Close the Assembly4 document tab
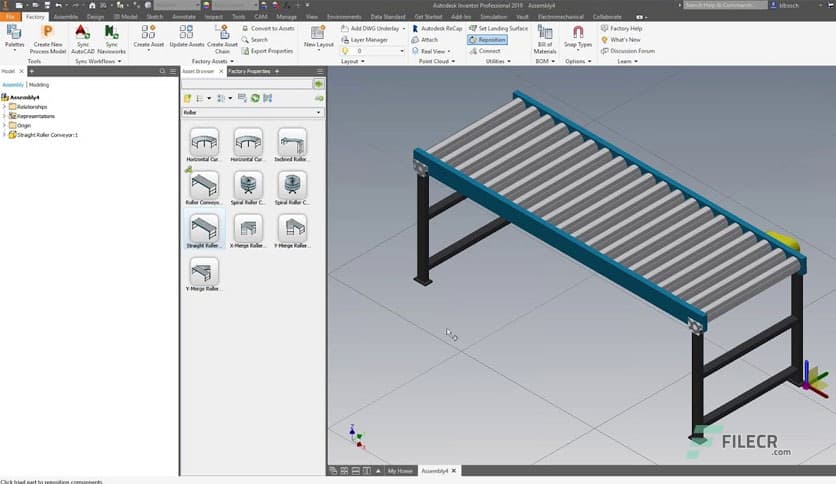 pyautogui.click(x=454, y=471)
